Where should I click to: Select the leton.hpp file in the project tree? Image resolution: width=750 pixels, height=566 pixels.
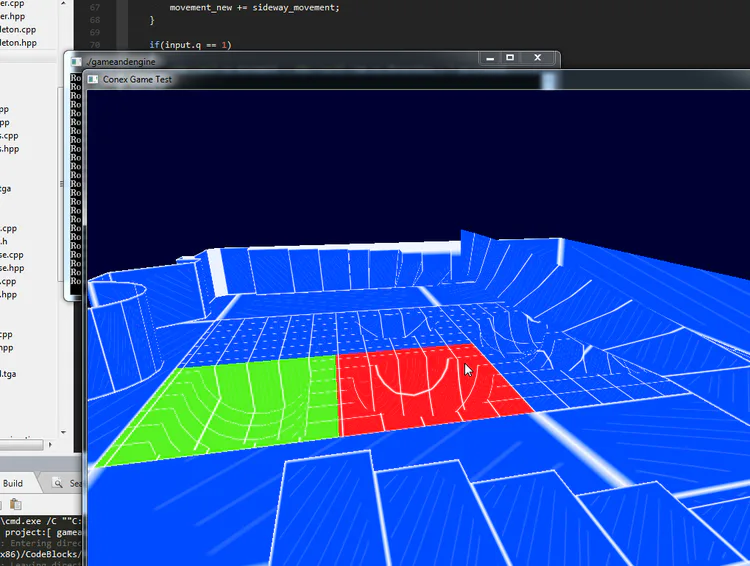[x=18, y=43]
